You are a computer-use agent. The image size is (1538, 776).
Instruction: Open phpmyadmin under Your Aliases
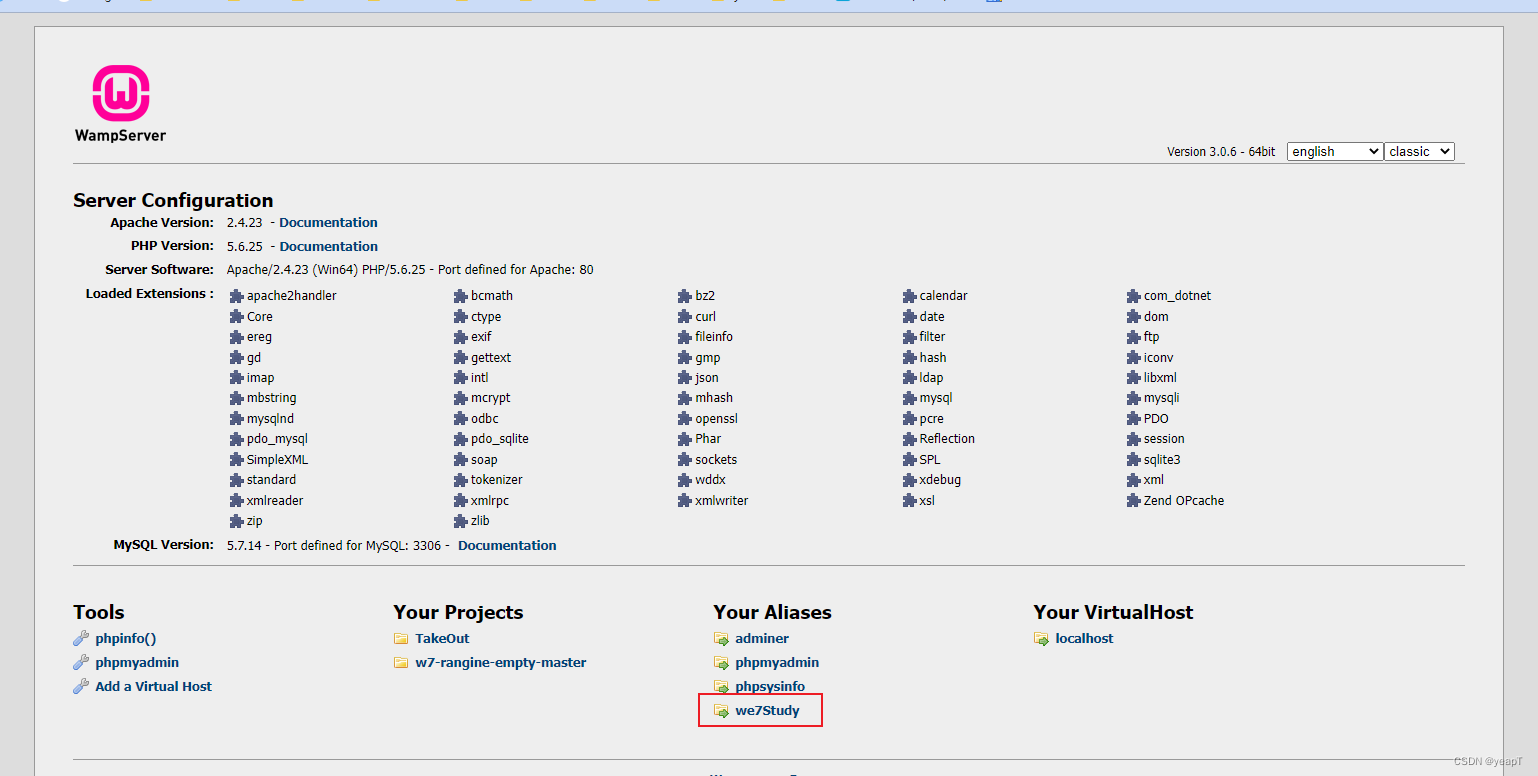point(777,662)
